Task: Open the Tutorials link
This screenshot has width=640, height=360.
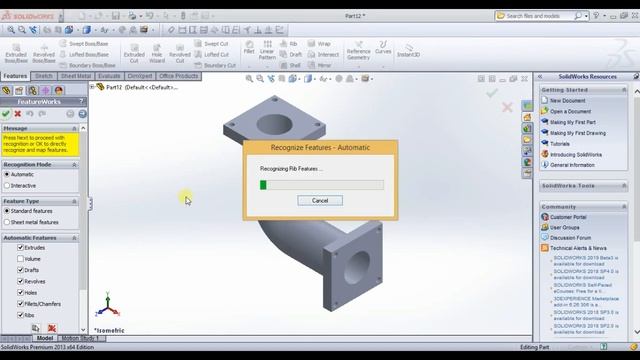Action: [x=560, y=144]
